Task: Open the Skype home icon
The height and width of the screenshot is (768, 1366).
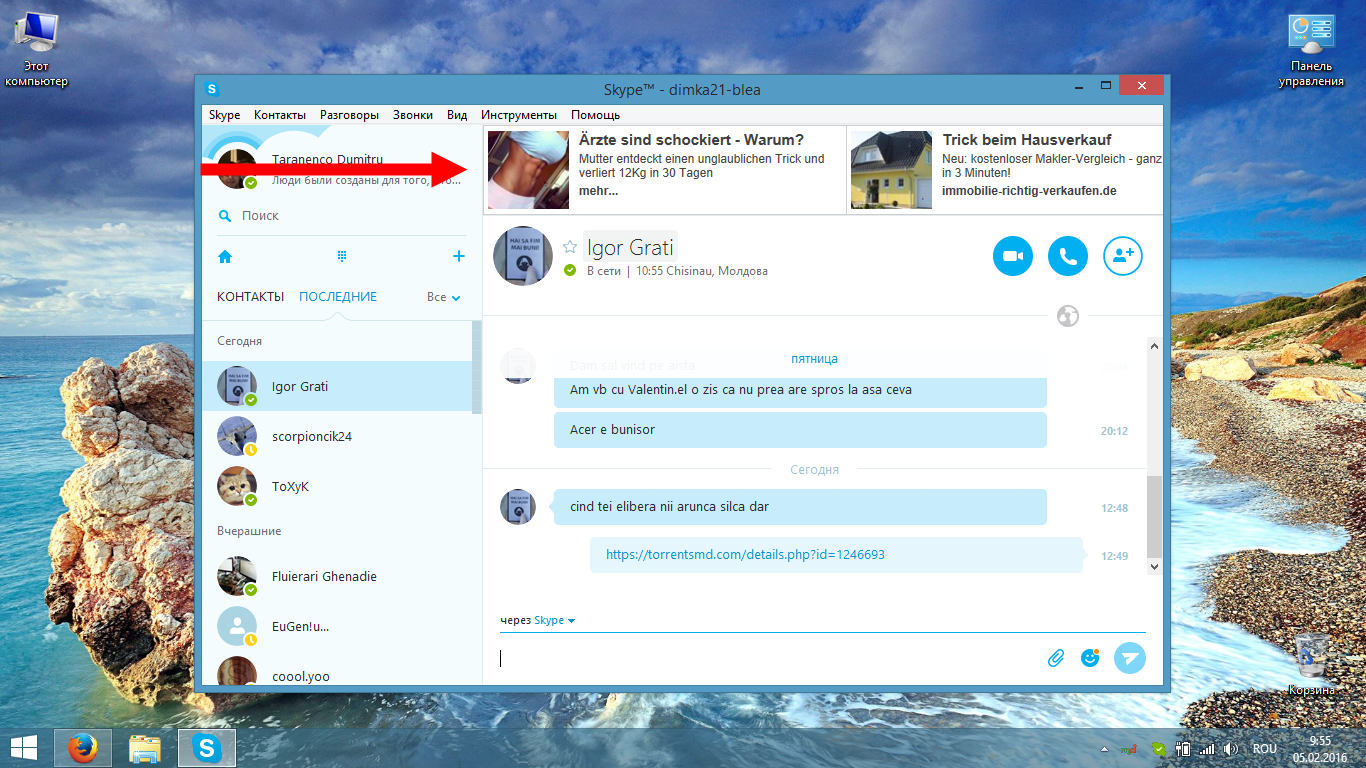Action: (x=225, y=257)
